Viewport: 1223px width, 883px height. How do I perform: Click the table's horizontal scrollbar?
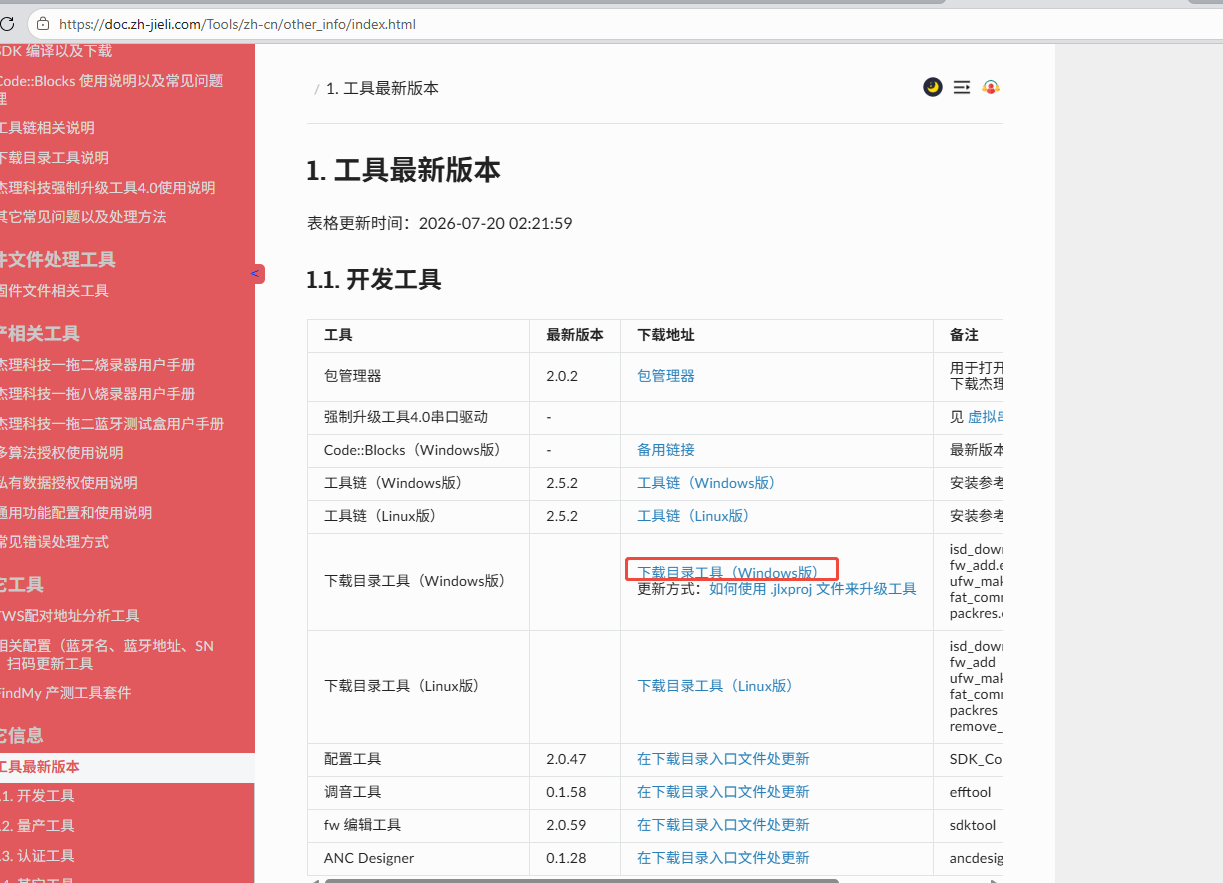[581, 880]
